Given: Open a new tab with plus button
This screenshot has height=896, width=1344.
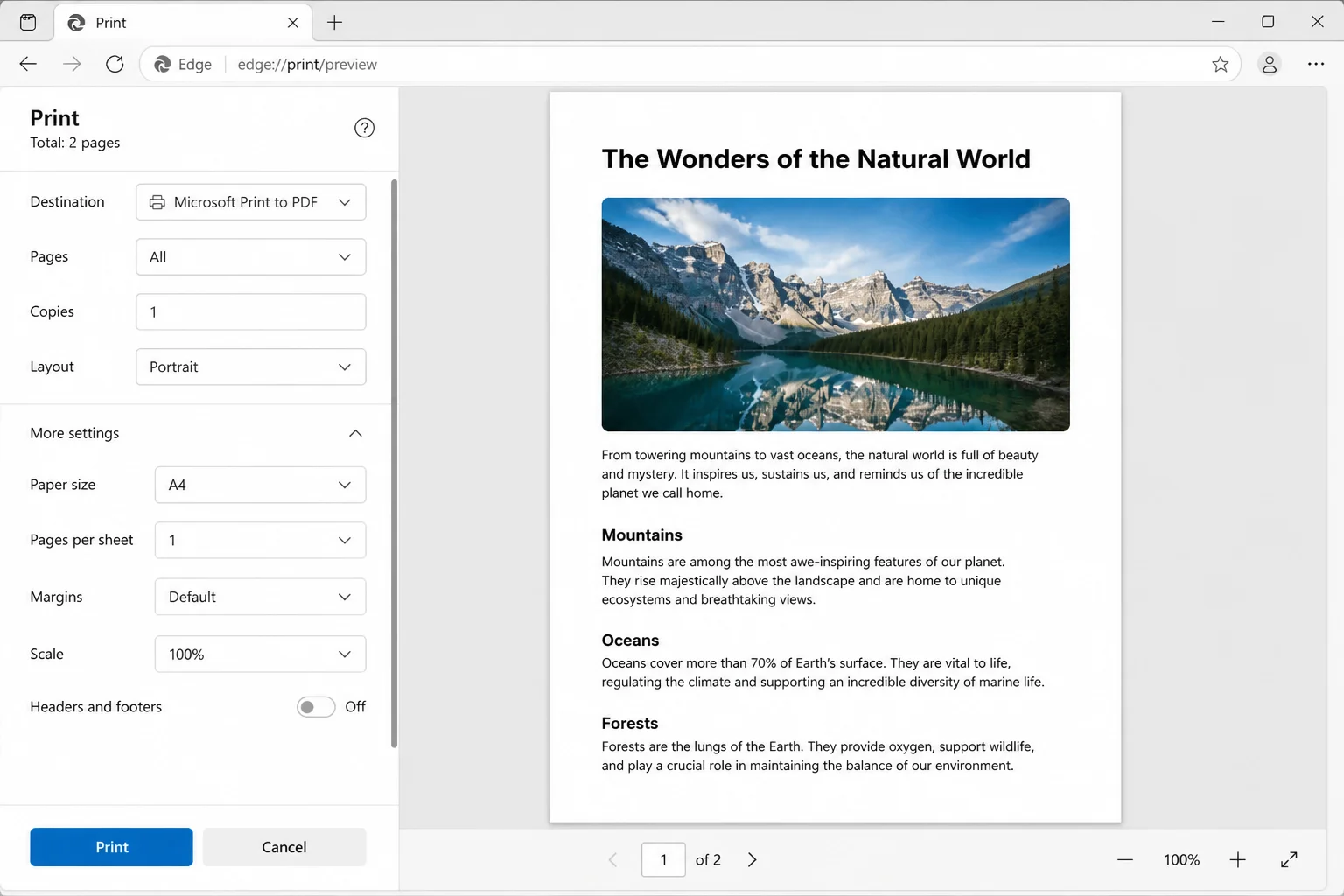Looking at the screenshot, I should [334, 23].
